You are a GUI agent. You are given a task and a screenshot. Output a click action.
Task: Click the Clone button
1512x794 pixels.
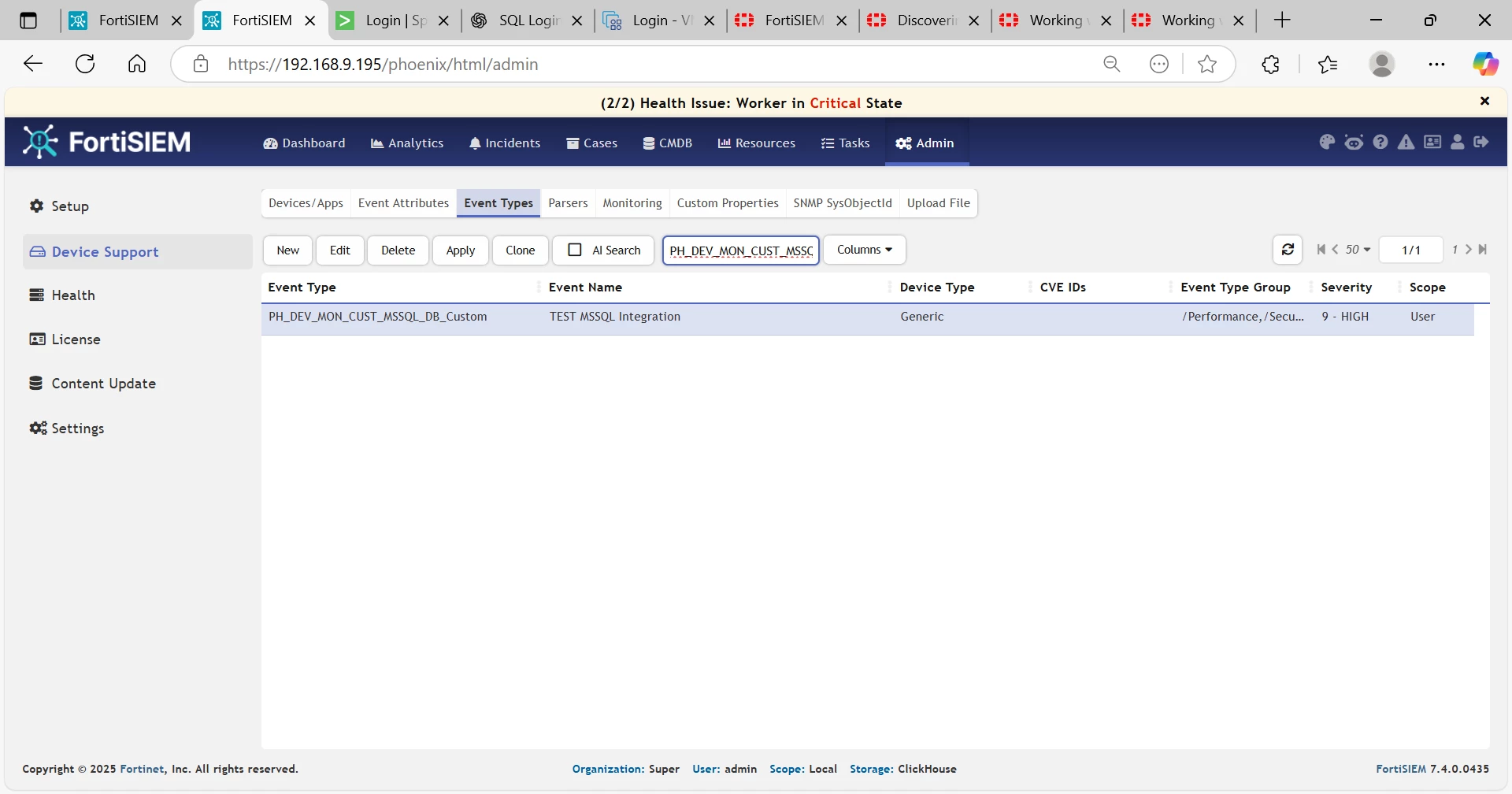521,250
